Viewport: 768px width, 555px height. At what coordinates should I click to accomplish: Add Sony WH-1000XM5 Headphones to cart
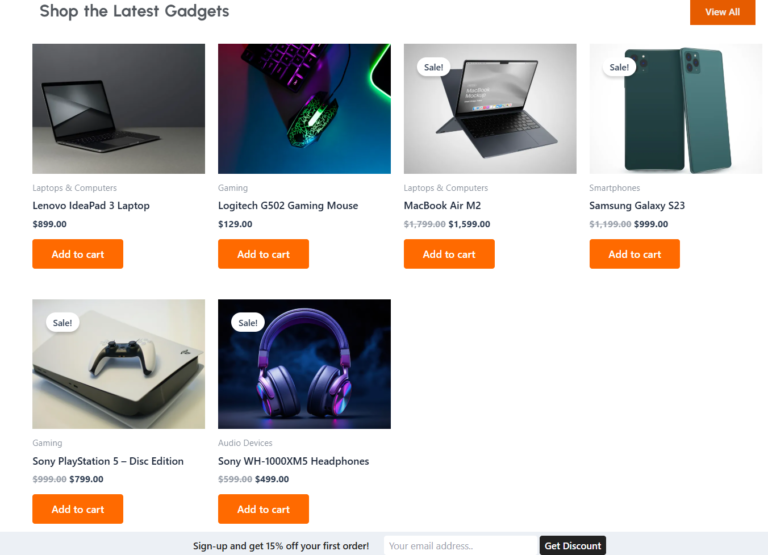(x=263, y=509)
